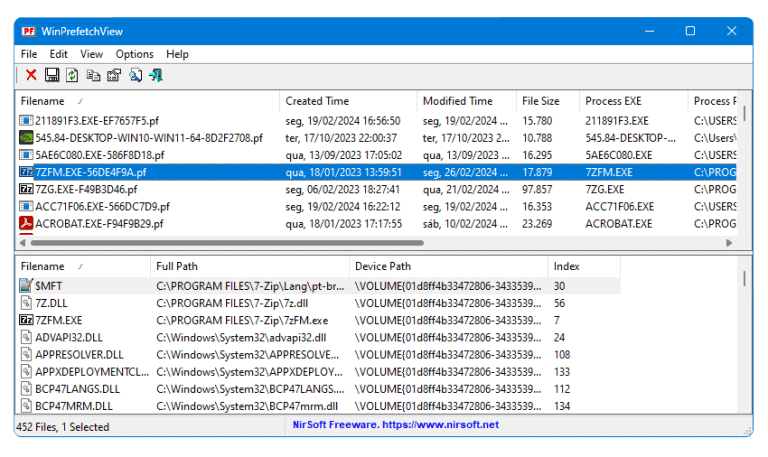Sort upper list by File Size column
768x457 pixels.
point(540,101)
